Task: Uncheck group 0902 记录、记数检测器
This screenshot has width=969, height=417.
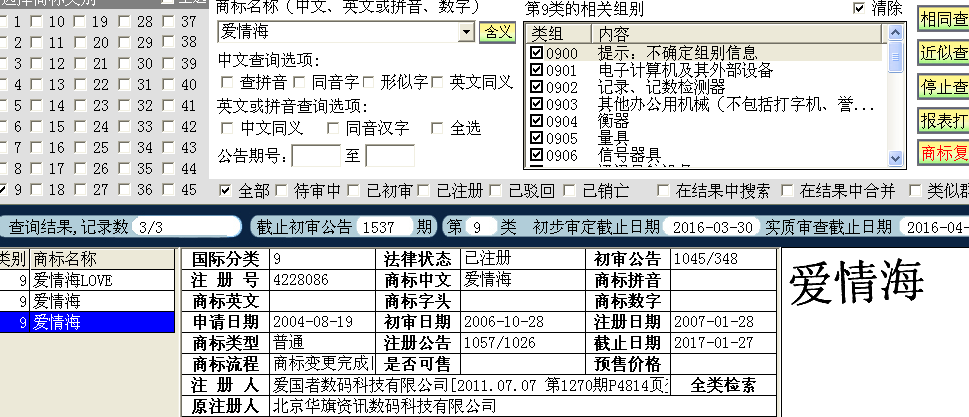Action: pyautogui.click(x=536, y=87)
